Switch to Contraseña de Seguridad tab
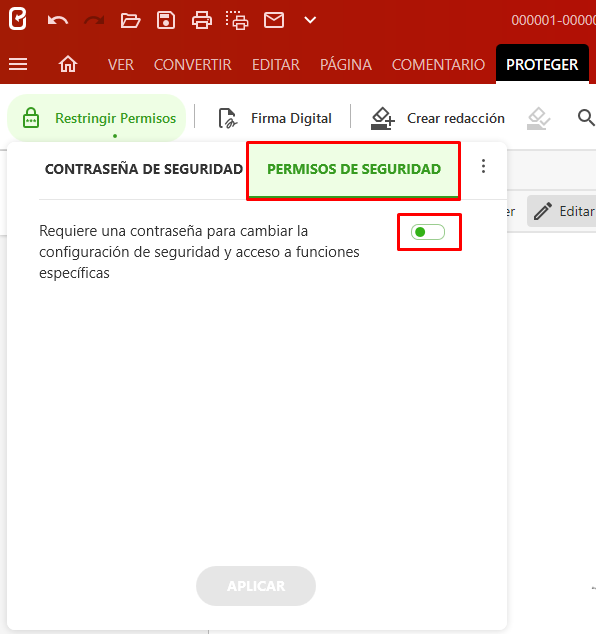 [144, 169]
